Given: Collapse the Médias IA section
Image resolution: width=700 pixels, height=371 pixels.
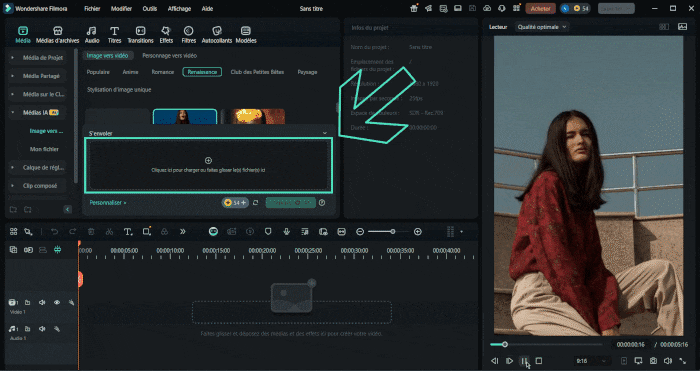Looking at the screenshot, I should [x=12, y=113].
